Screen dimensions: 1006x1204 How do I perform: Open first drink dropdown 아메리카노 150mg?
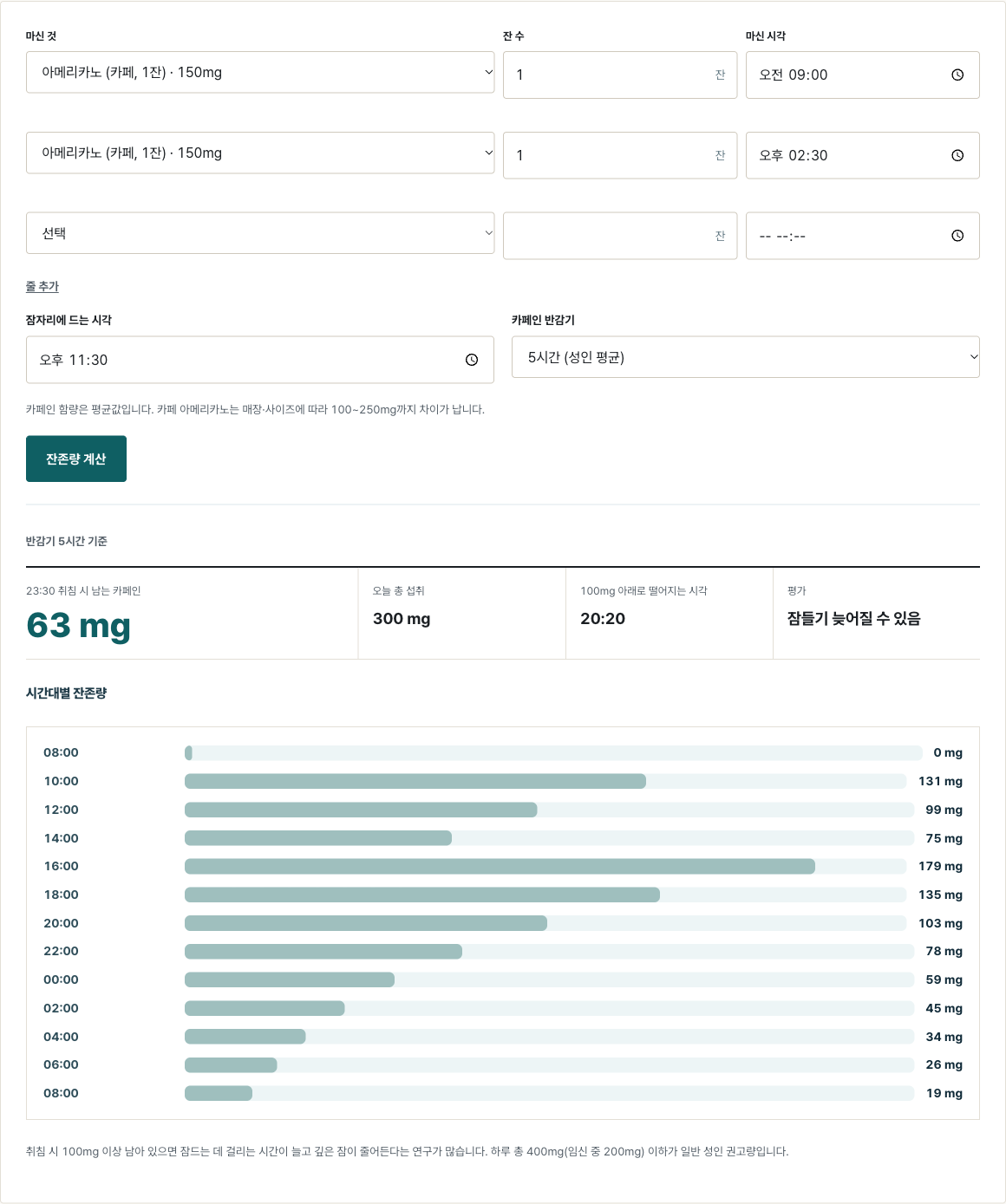pyautogui.click(x=260, y=72)
